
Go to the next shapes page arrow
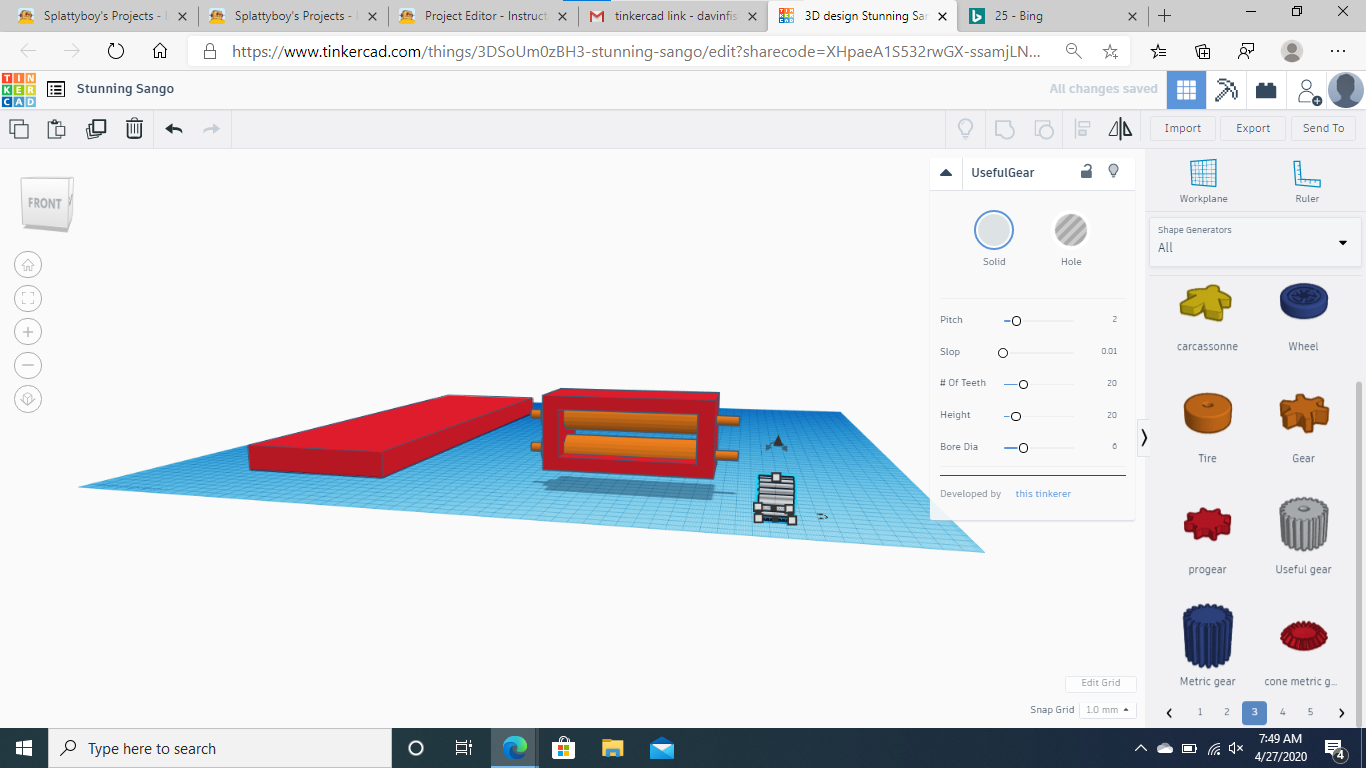(x=1341, y=713)
